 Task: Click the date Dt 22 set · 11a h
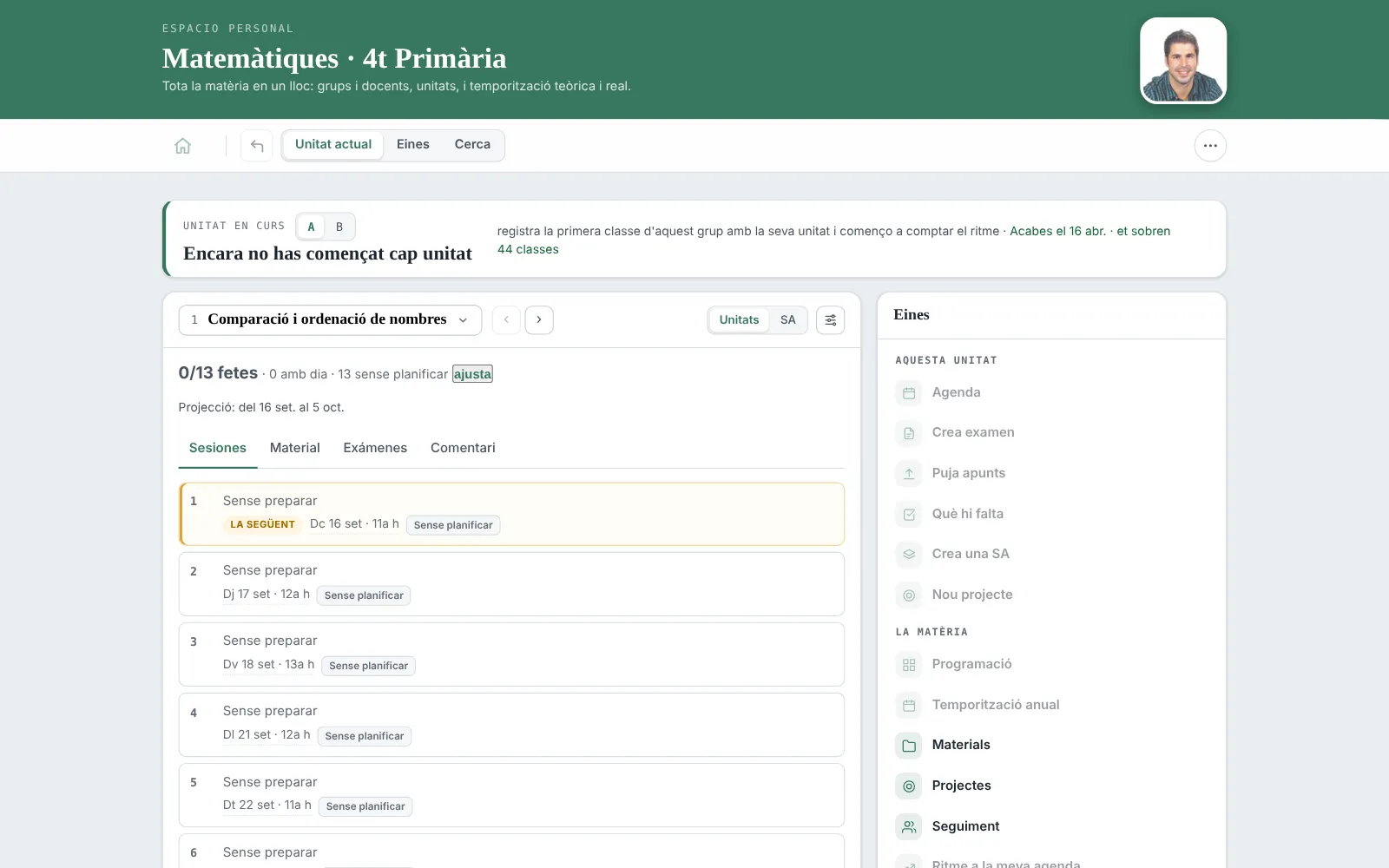tap(267, 806)
